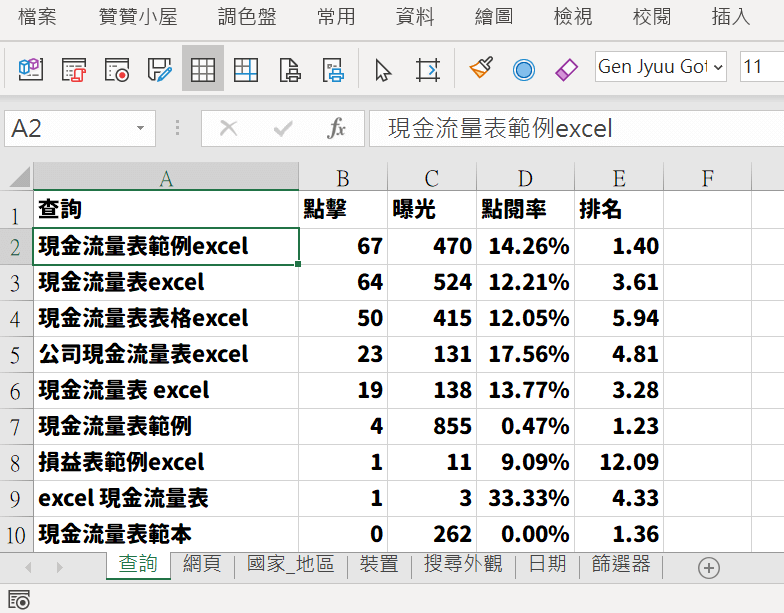The image size is (784, 613).
Task: Click the blue freeze panes grid icon
Action: tap(246, 69)
